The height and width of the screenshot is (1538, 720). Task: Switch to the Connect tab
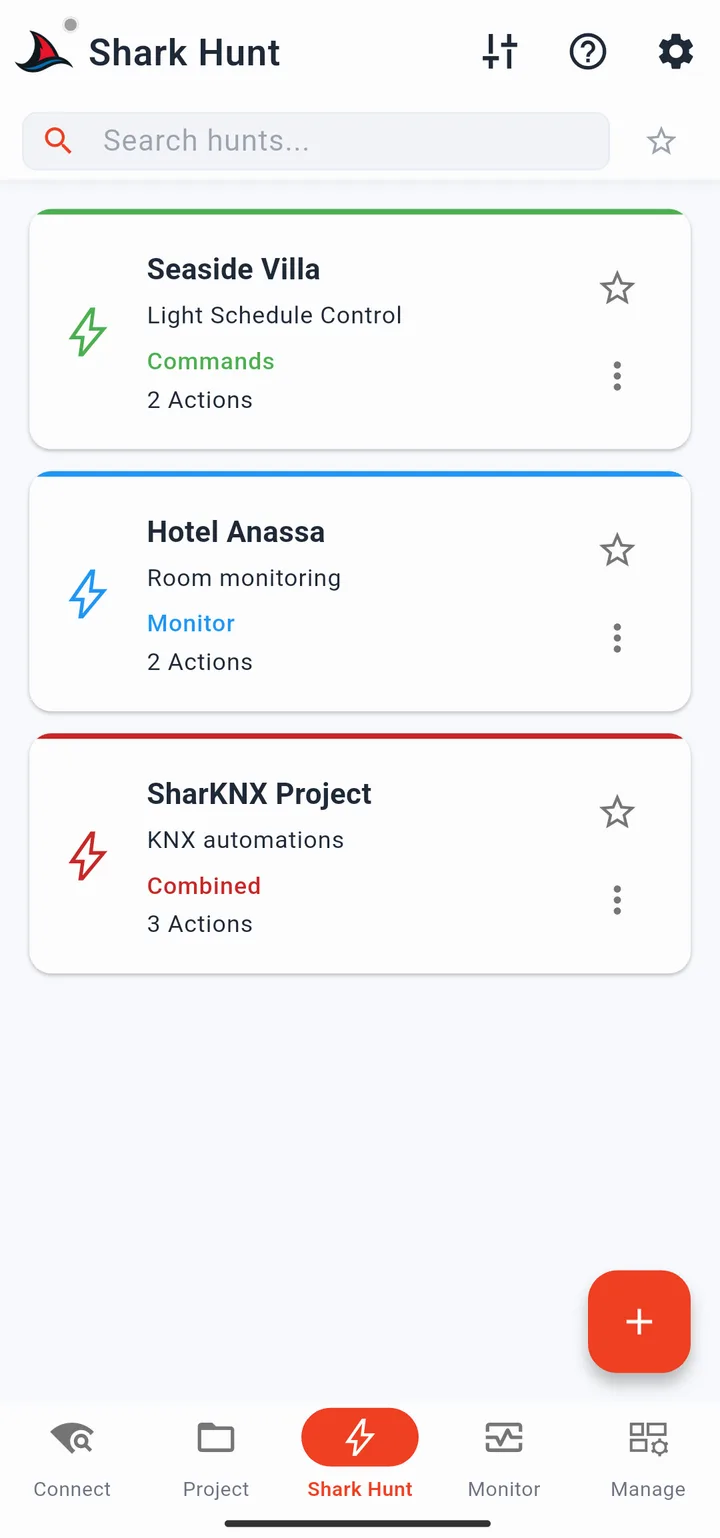72,1460
